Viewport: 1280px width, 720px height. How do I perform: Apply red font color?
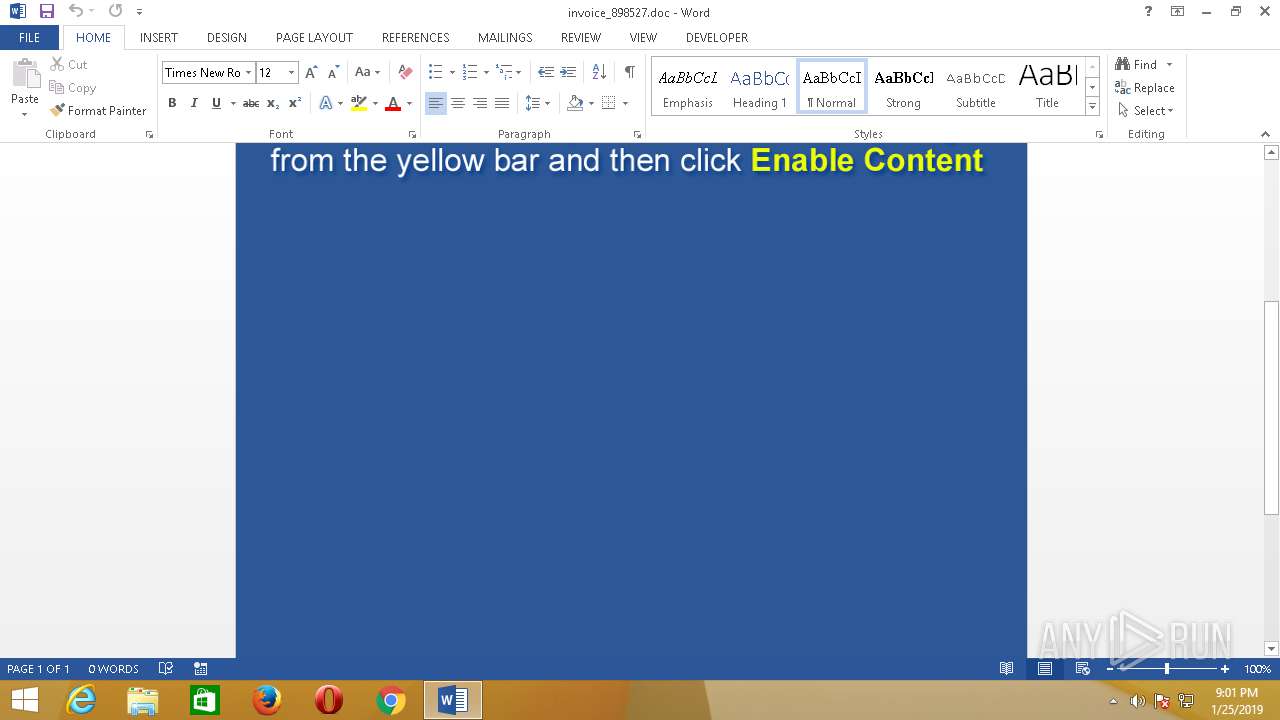click(x=393, y=103)
